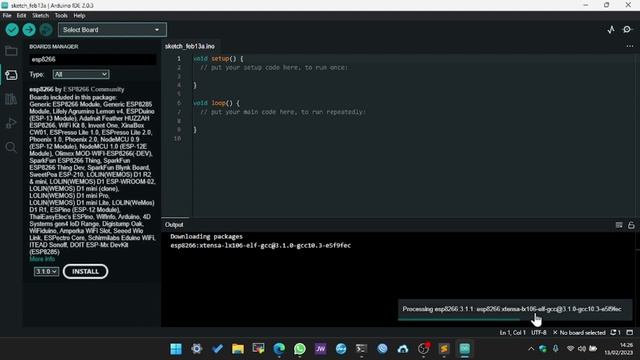Image resolution: width=640 pixels, height=360 pixels.
Task: Open the Library Manager sidebar icon
Action: click(x=11, y=99)
